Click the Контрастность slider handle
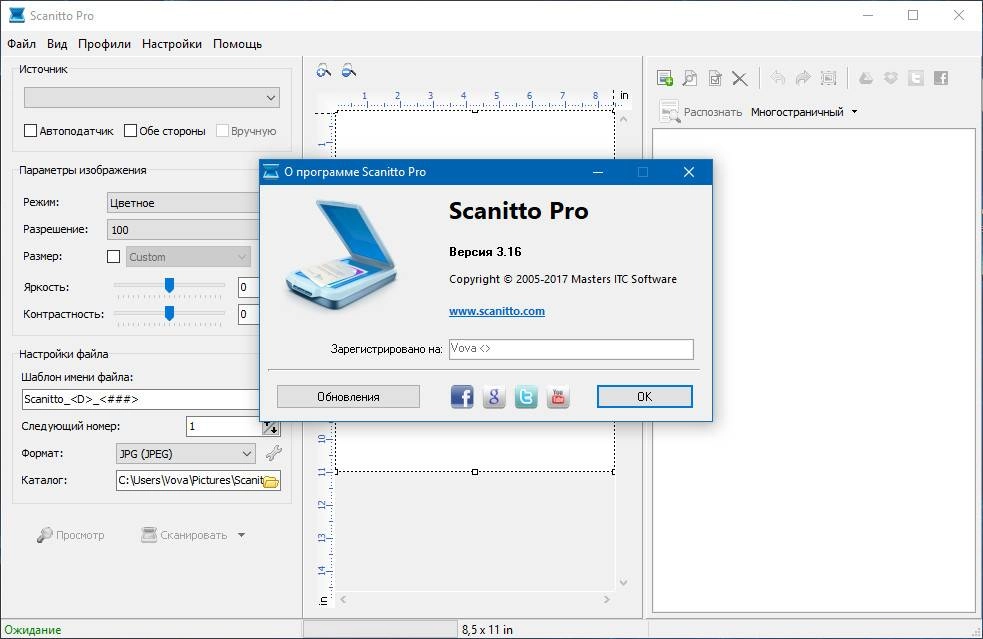The width and height of the screenshot is (983, 639). [x=169, y=313]
